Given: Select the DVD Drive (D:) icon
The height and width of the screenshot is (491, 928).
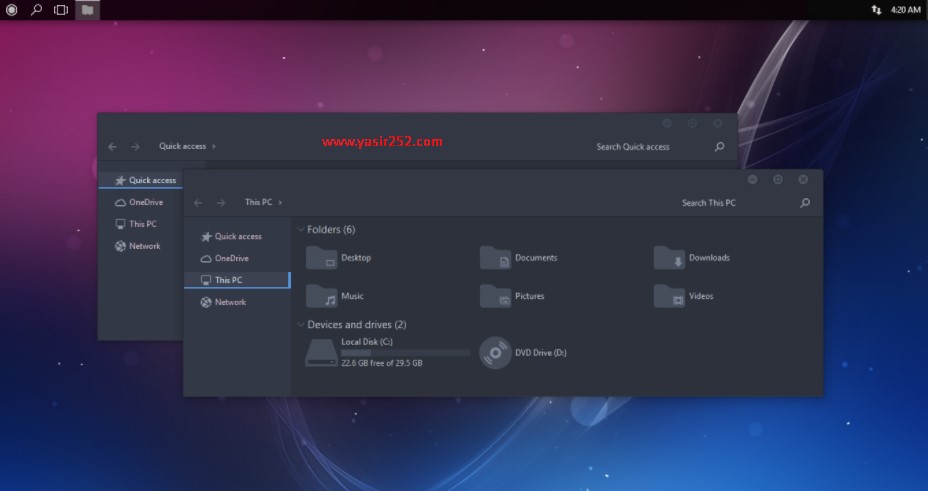Looking at the screenshot, I should 495,353.
